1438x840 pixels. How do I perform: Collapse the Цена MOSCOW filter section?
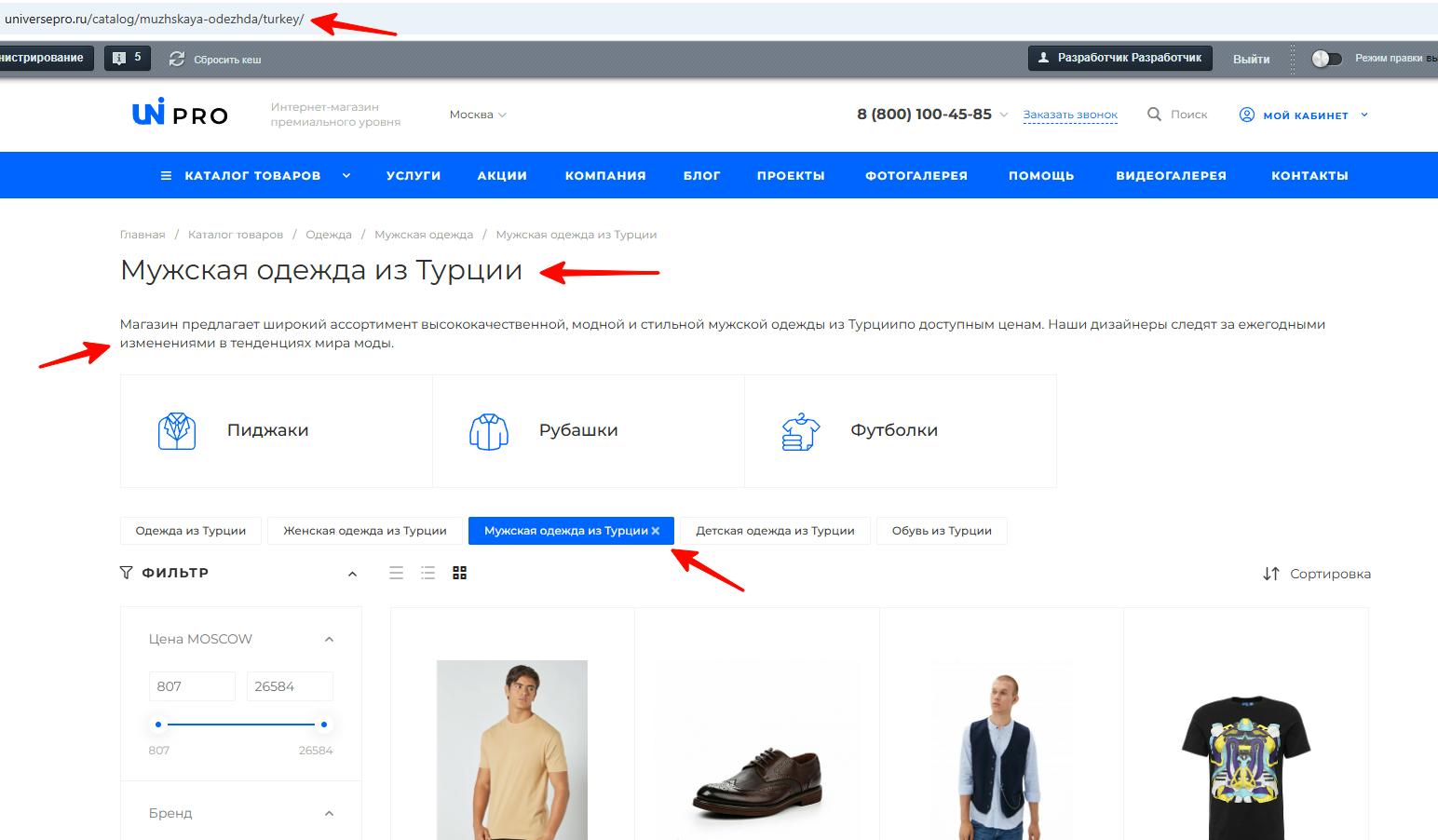(x=328, y=639)
